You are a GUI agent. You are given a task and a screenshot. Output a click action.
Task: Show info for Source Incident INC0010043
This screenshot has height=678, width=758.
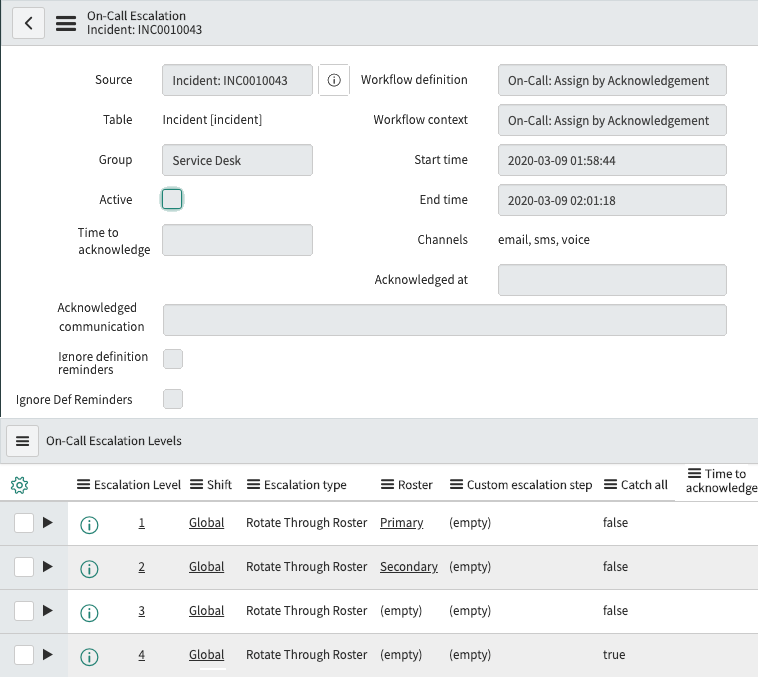(334, 80)
